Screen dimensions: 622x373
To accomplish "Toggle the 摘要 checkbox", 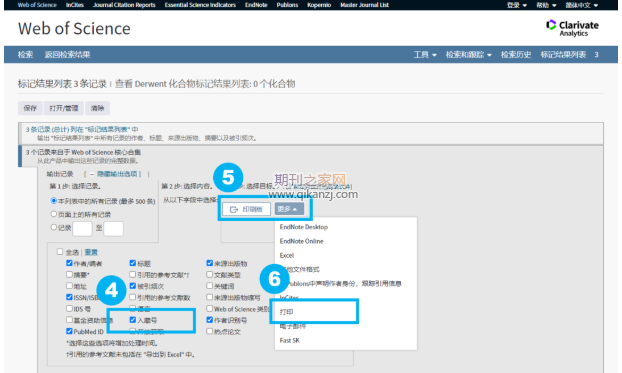I will click(69, 274).
